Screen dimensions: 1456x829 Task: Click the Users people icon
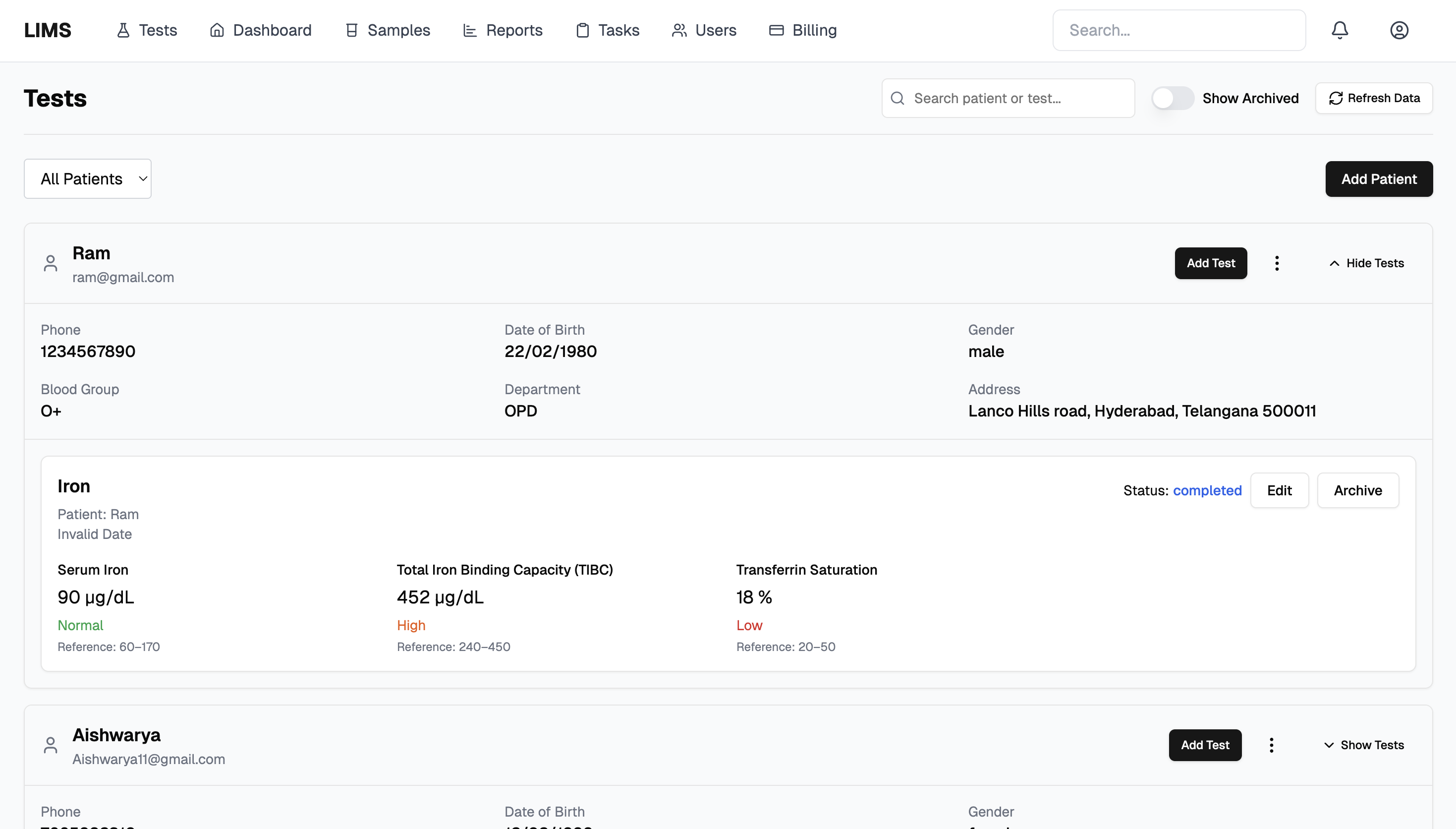(x=679, y=30)
